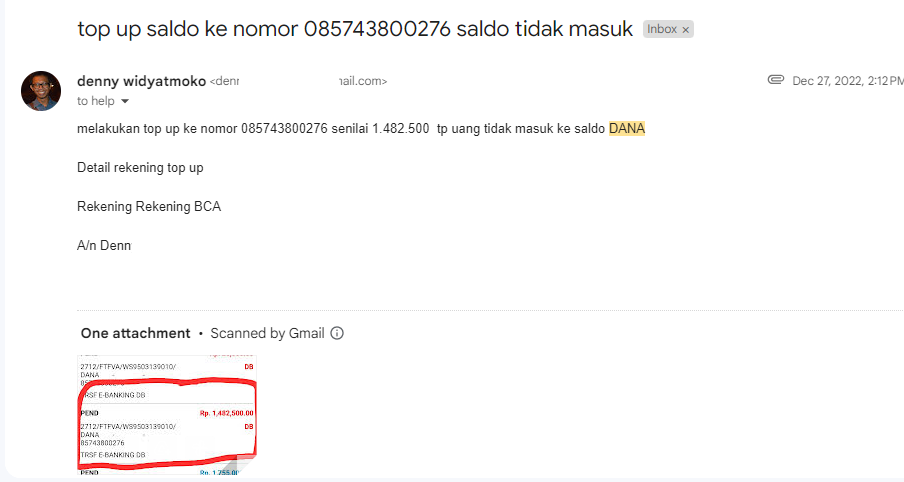Click the 'One attachment' heading

[135, 333]
